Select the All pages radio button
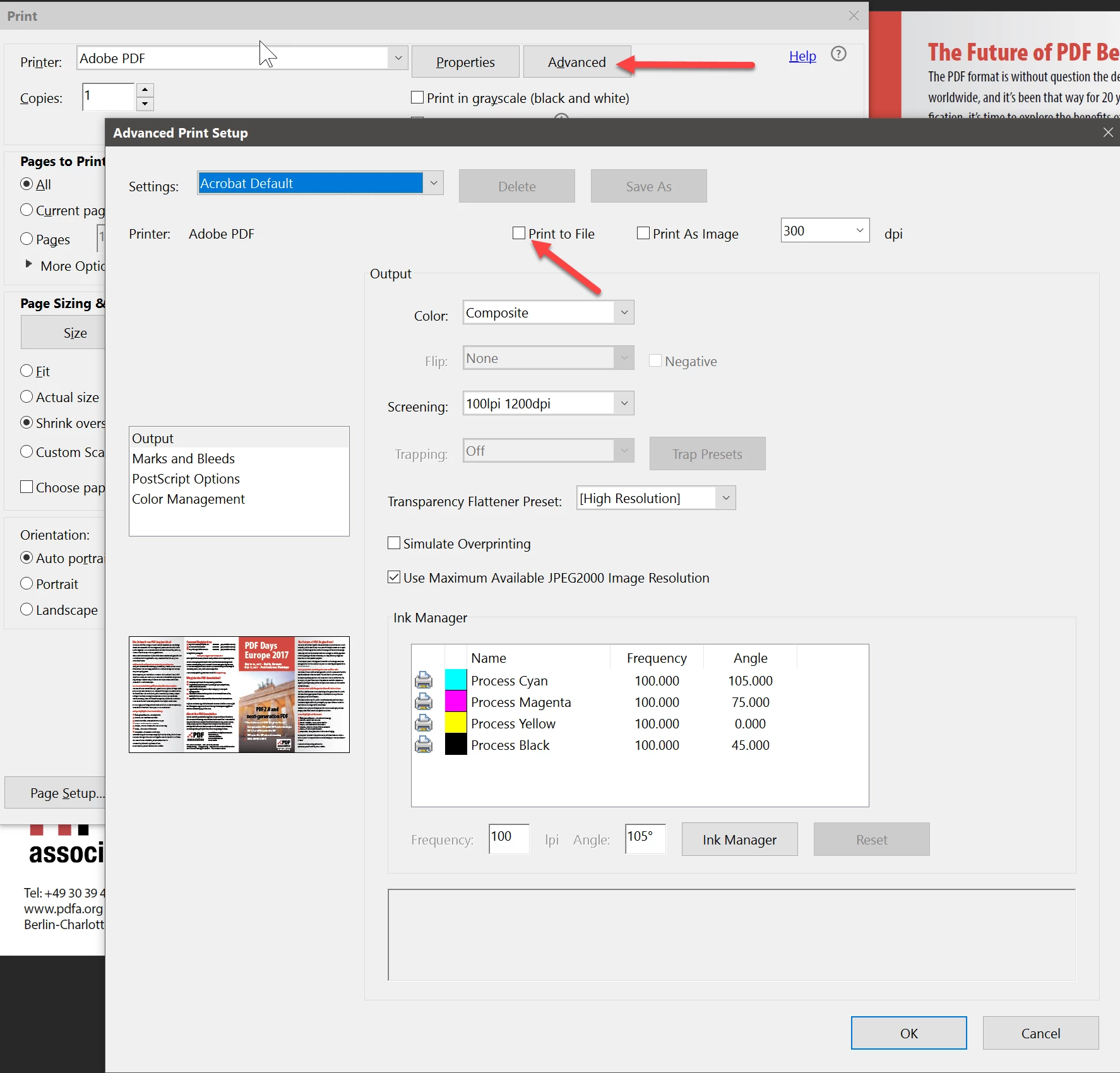This screenshot has height=1073, width=1120. point(27,184)
